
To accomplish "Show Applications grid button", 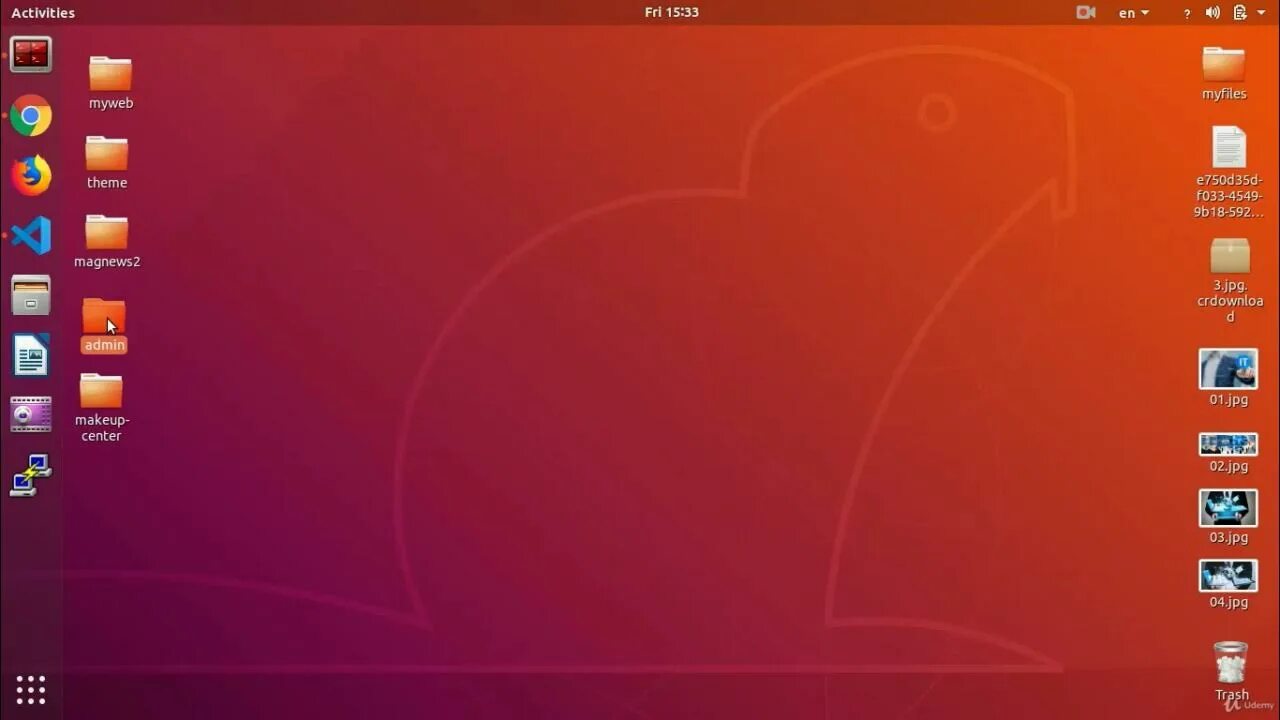I will point(31,690).
